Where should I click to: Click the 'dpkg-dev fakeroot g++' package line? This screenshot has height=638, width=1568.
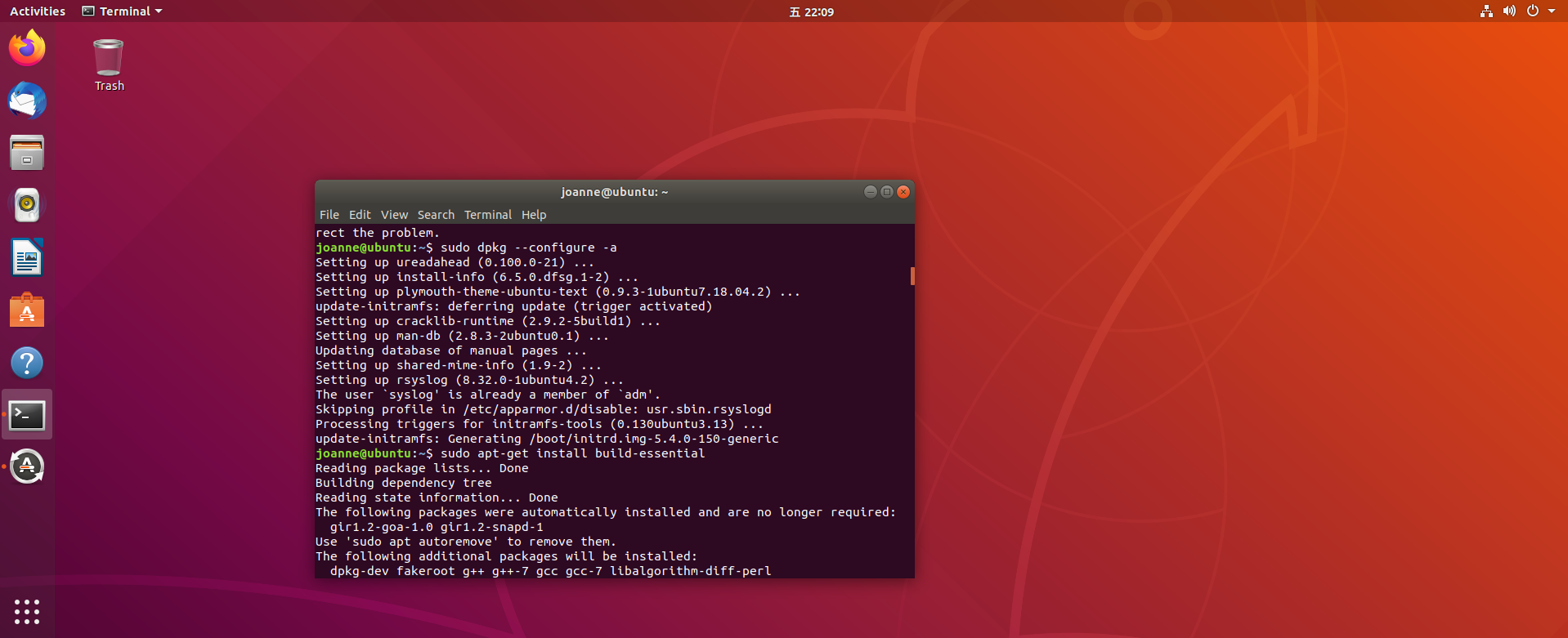[550, 571]
